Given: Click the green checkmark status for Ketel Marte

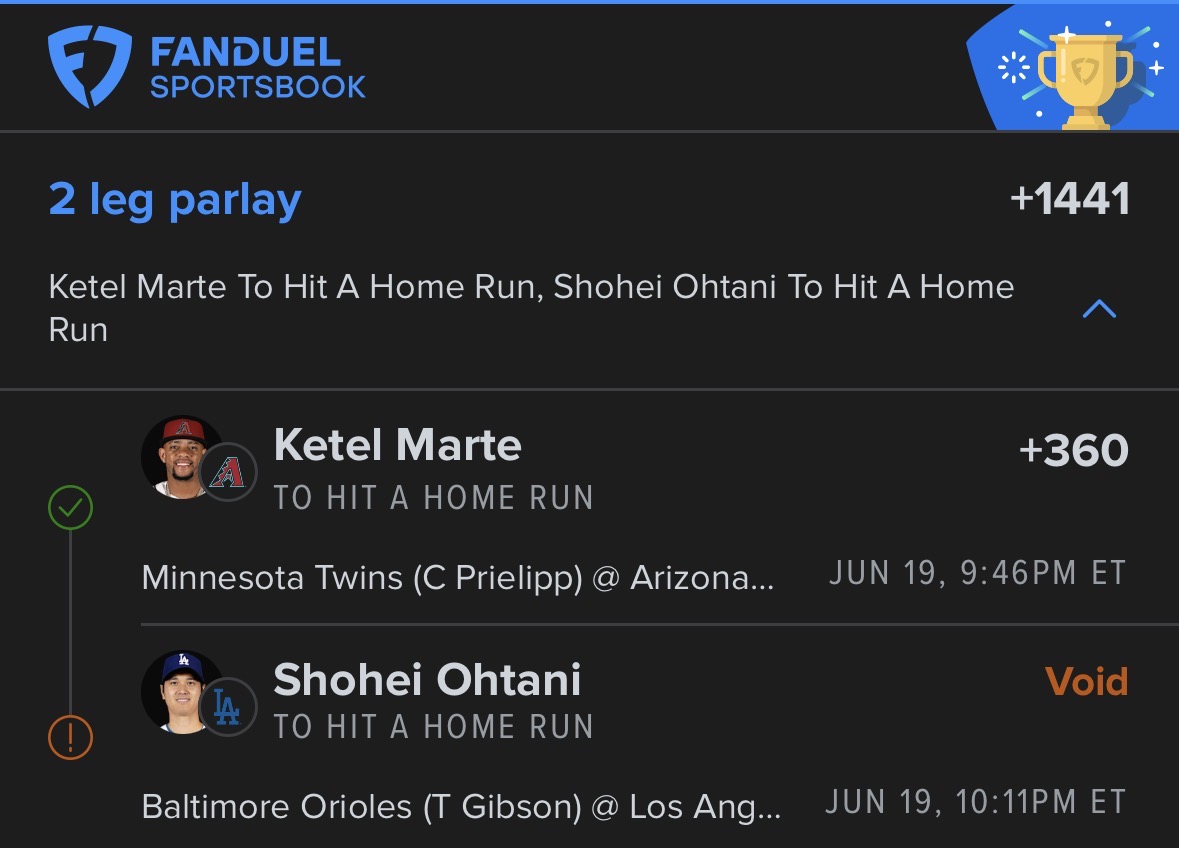Looking at the screenshot, I should (71, 507).
